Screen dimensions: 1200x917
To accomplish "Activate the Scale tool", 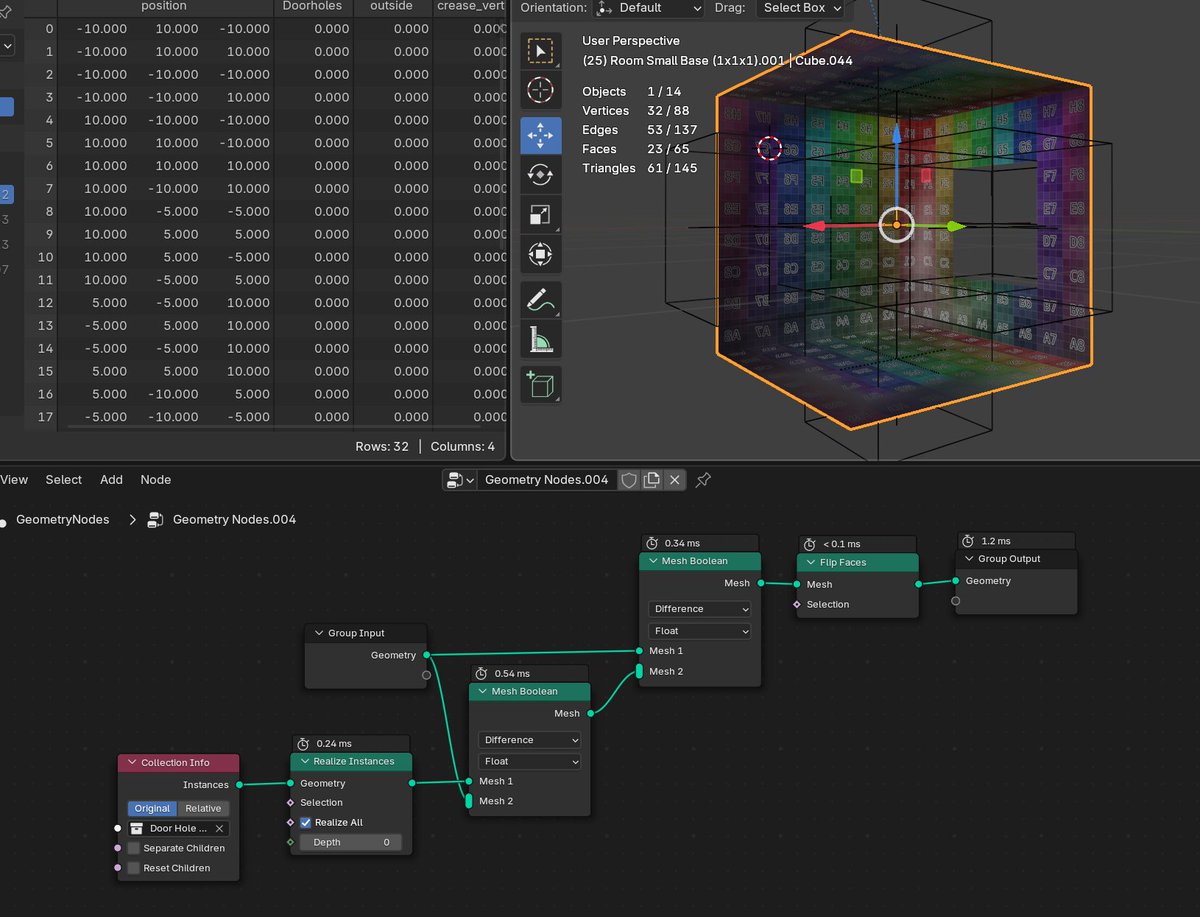I will [x=541, y=214].
